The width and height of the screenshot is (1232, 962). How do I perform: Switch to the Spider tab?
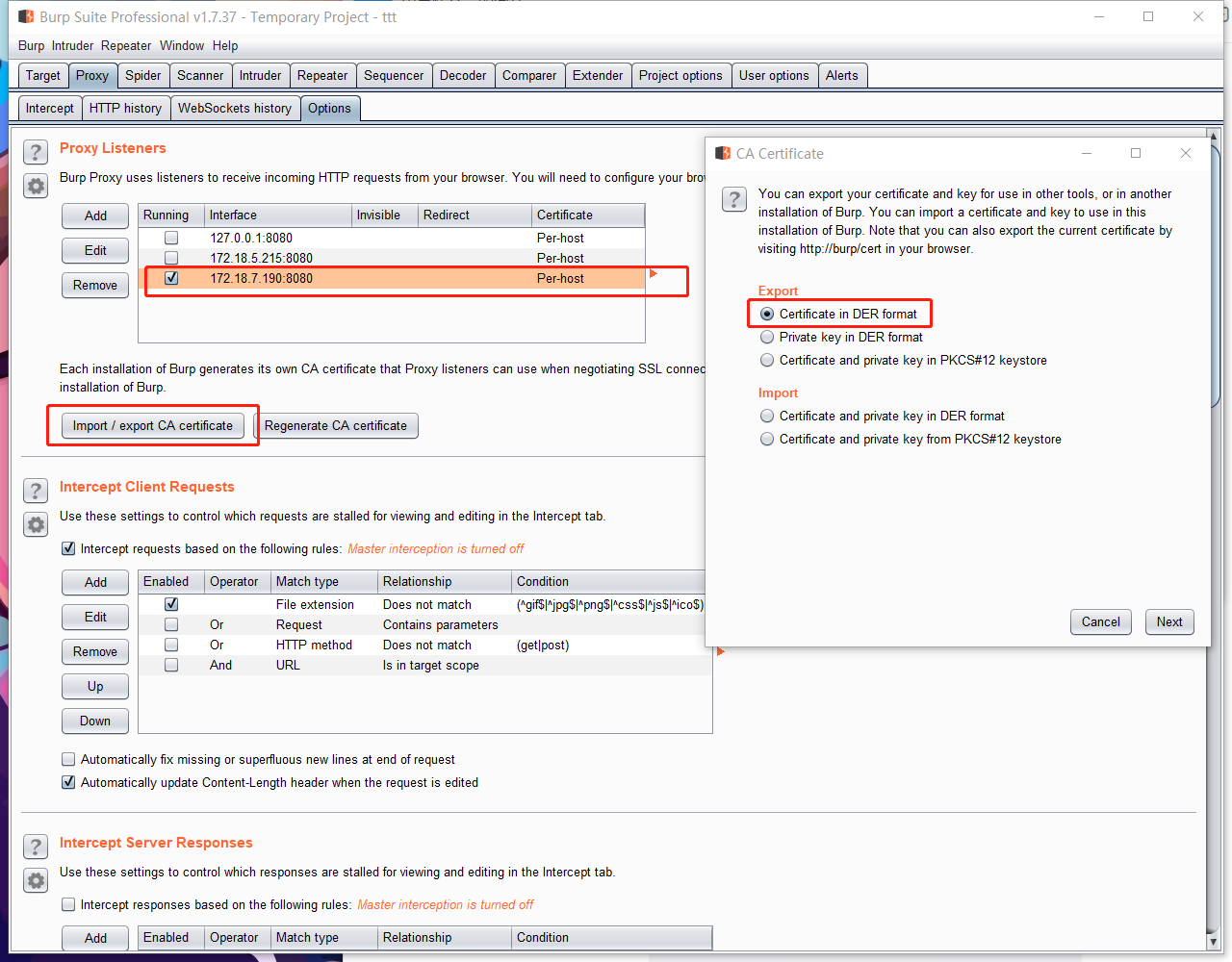(143, 75)
